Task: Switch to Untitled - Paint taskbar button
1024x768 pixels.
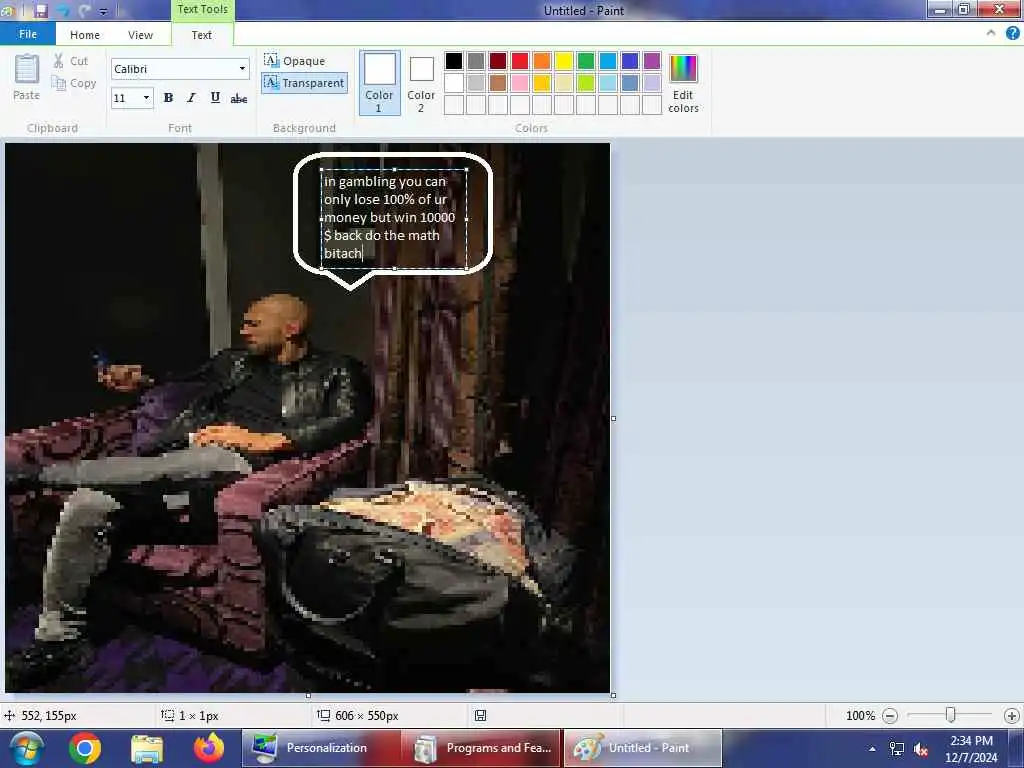Action: [643, 748]
